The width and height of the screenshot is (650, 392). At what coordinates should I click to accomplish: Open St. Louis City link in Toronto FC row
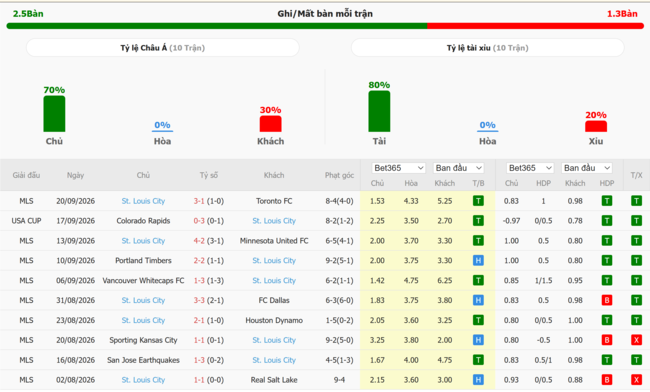143,201
